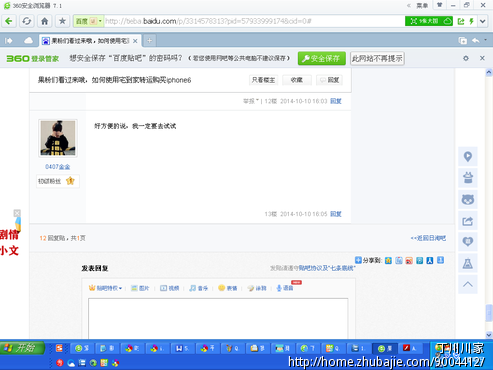493x370 pixels.
Task: Click the cake icon in right sidebar
Action: coord(468,178)
